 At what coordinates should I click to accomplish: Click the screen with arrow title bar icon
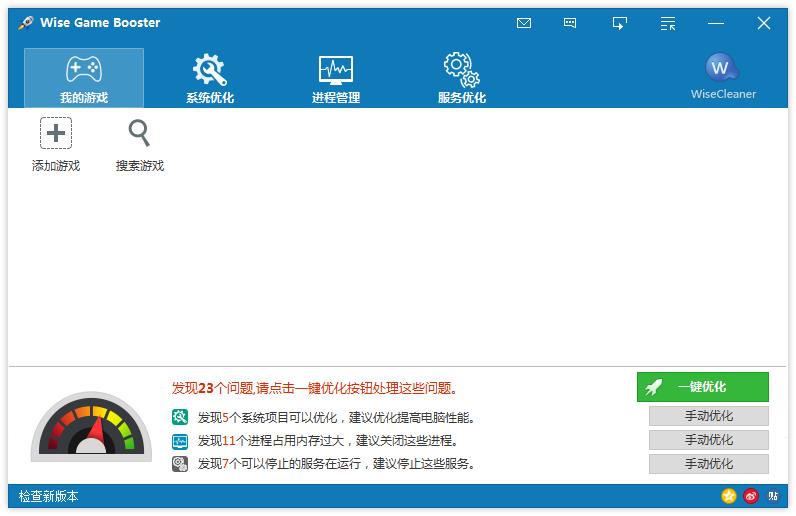pos(619,23)
